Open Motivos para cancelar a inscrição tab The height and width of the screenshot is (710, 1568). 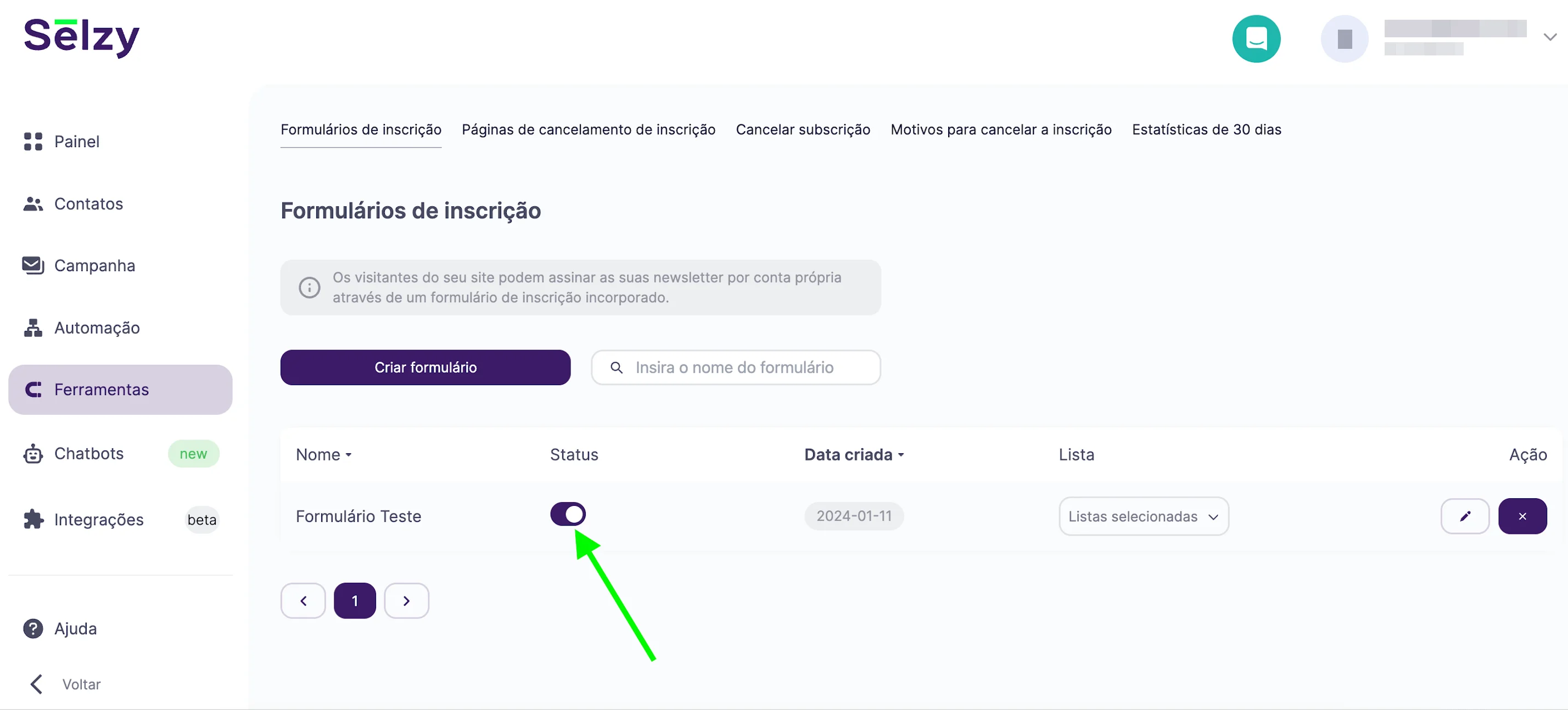1001,129
